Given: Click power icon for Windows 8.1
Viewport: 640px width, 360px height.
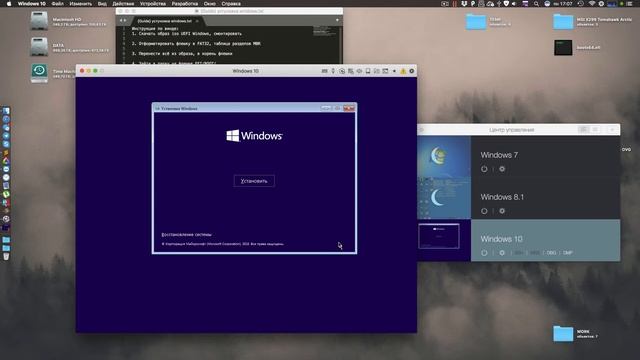Looking at the screenshot, I should [484, 211].
